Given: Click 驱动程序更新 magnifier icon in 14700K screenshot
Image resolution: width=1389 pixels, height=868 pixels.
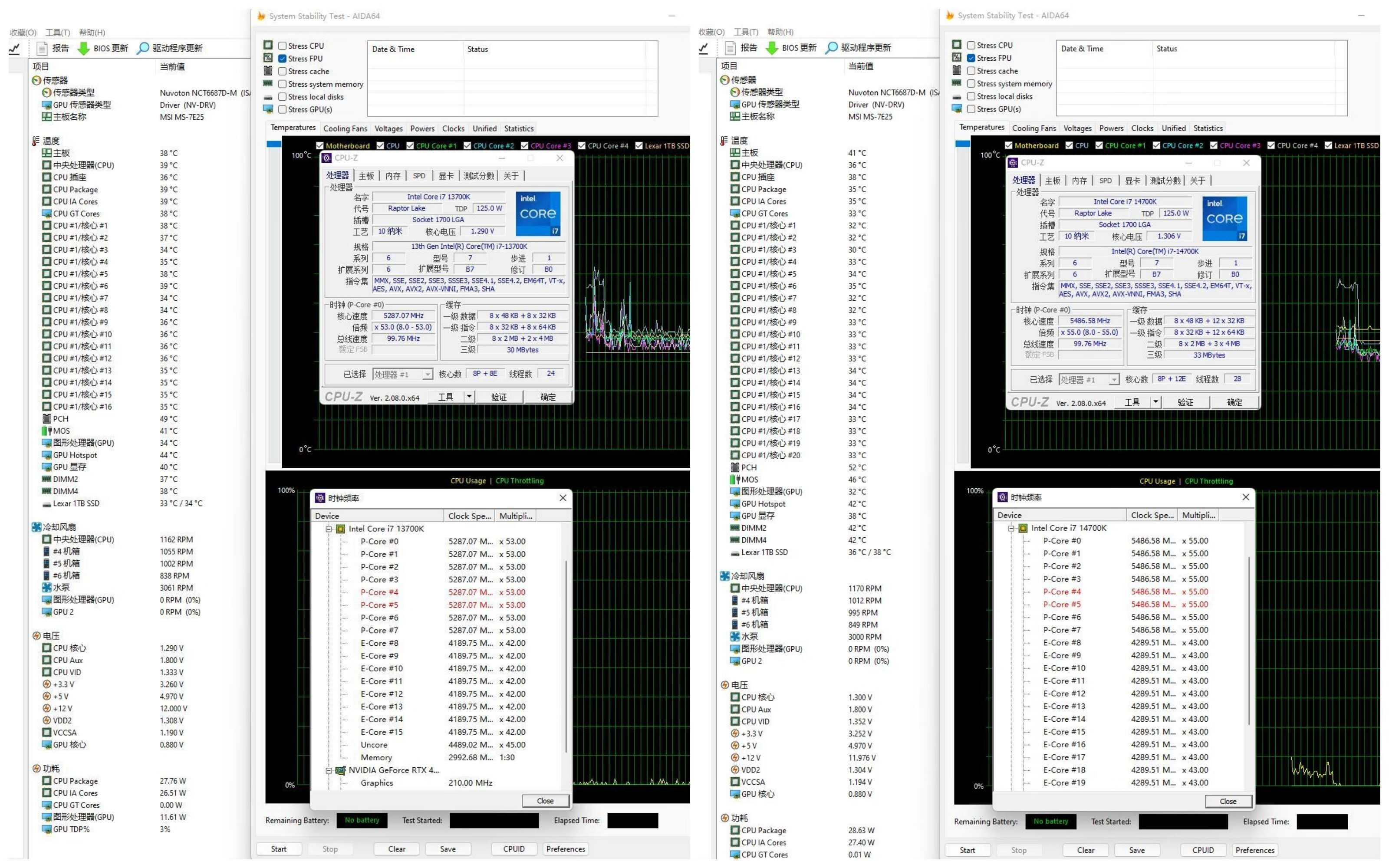Looking at the screenshot, I should (832, 48).
